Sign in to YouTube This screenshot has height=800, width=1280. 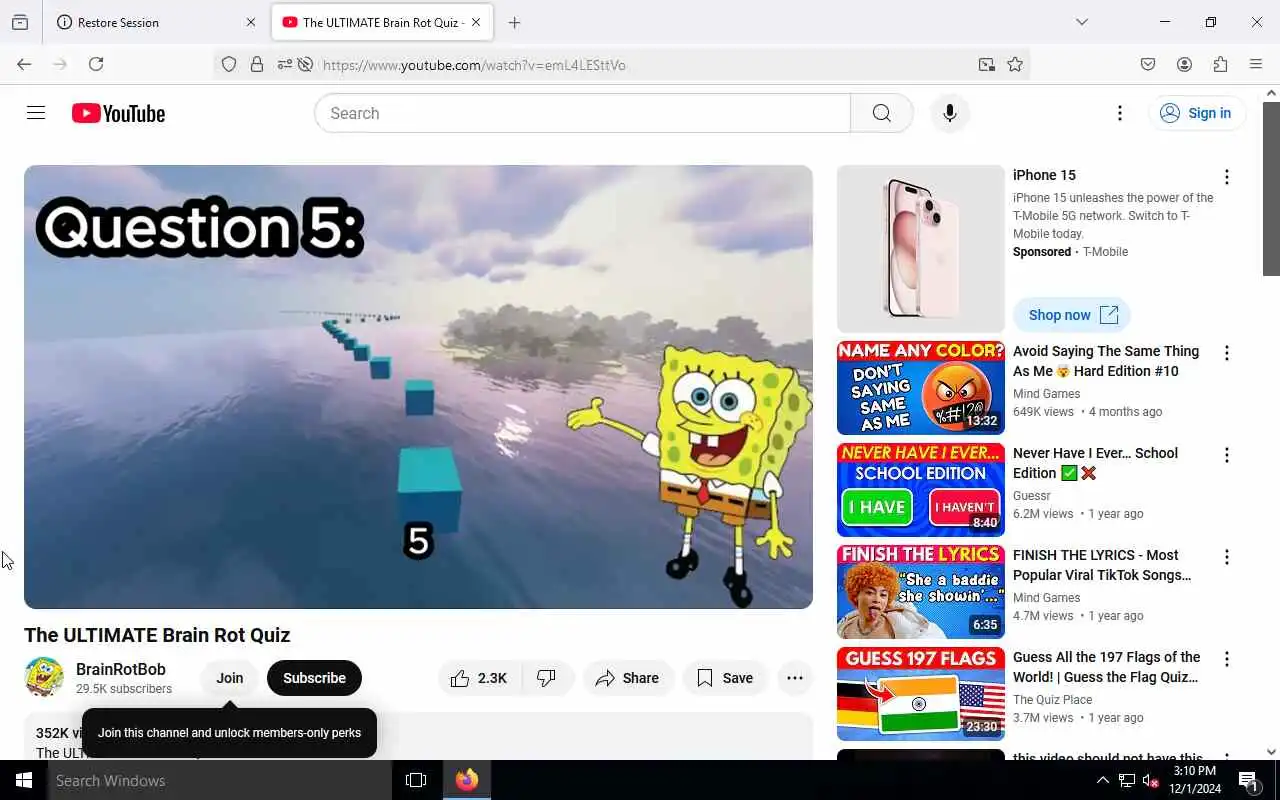tap(1196, 113)
